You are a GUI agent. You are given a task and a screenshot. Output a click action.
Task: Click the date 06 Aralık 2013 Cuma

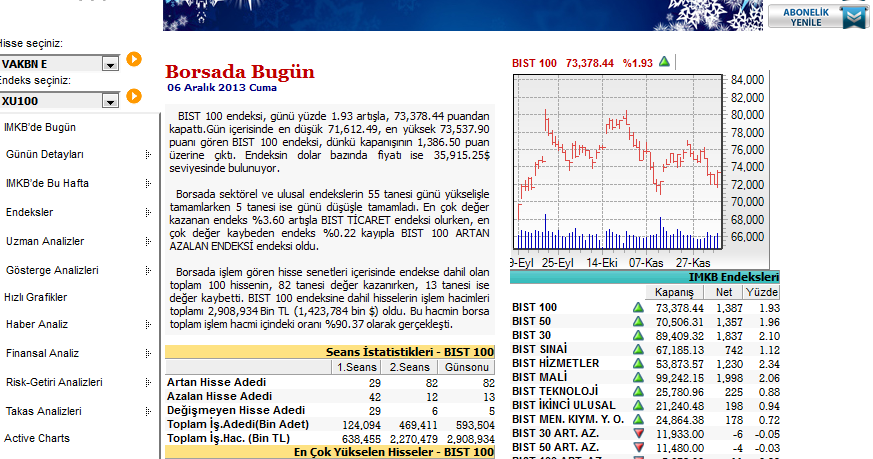(x=222, y=87)
